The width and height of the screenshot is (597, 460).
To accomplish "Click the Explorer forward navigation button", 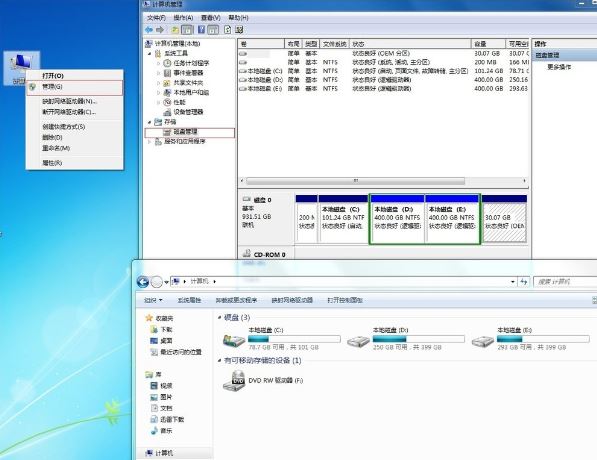I will (156, 282).
